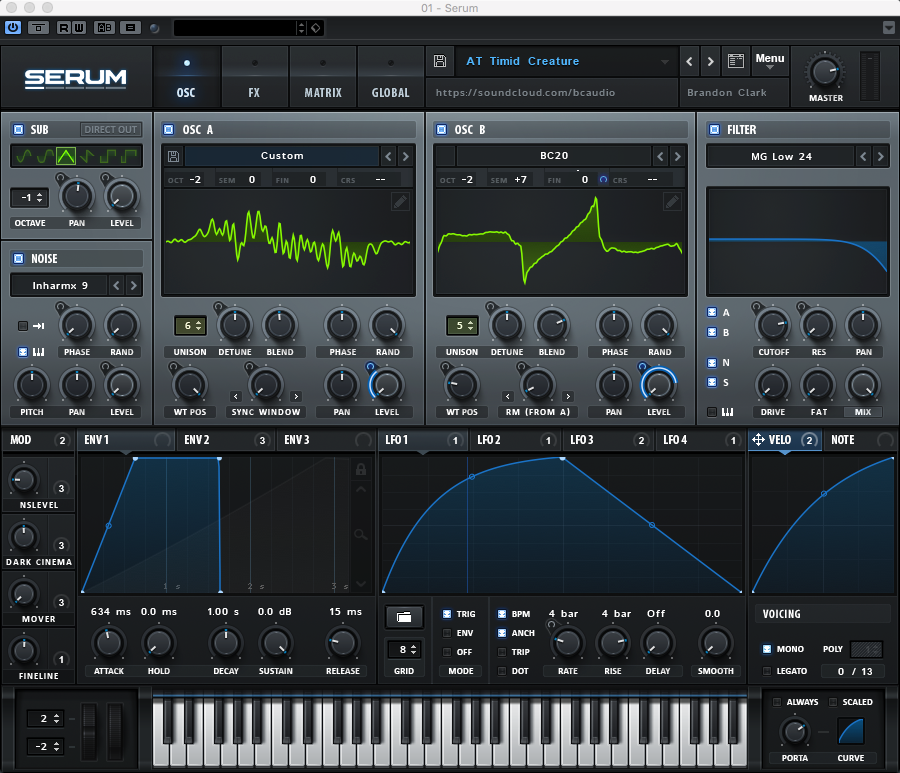
Task: Switch to the MATRIX tab
Action: click(x=323, y=77)
